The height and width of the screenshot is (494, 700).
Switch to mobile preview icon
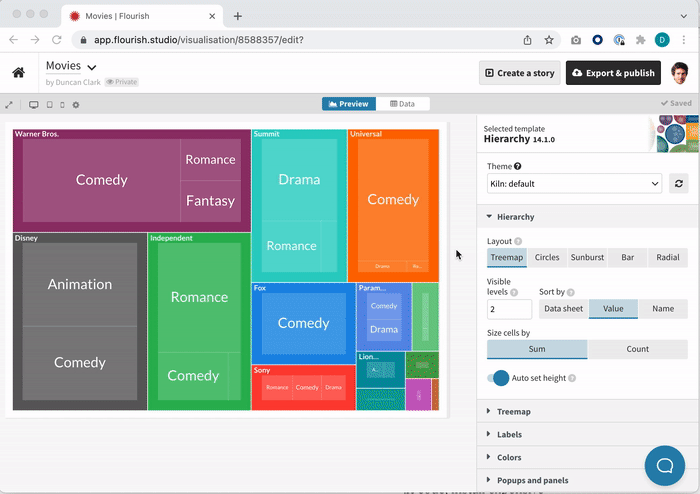62,105
